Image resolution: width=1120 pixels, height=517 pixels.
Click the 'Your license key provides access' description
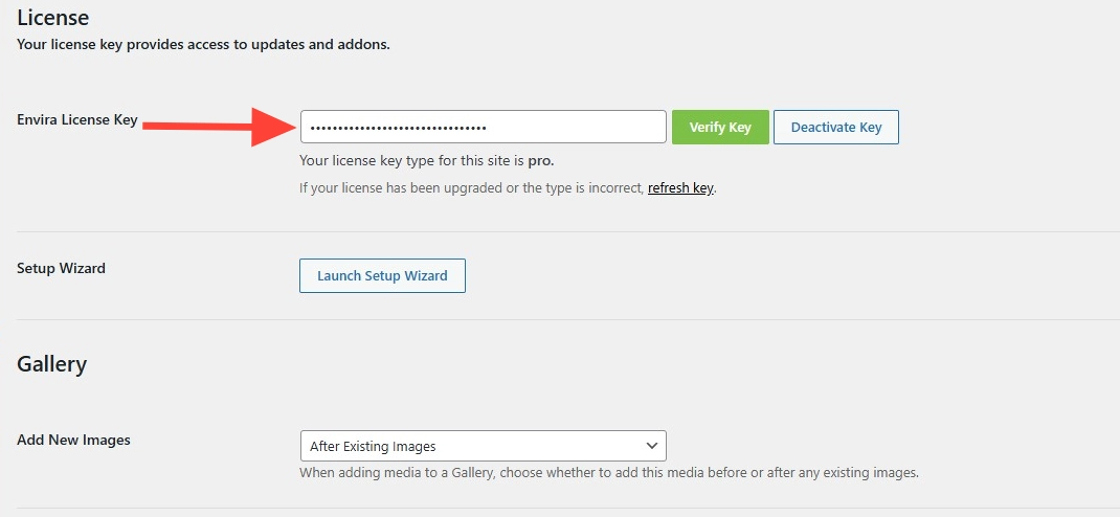tap(204, 44)
